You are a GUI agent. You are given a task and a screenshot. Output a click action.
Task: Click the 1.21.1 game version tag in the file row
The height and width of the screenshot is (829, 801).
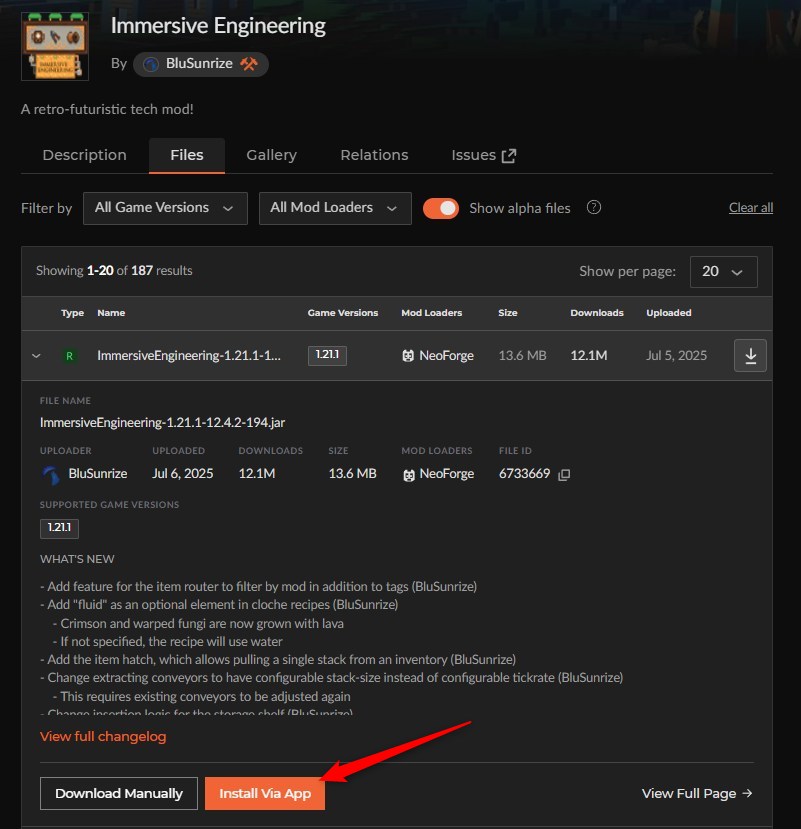(x=327, y=355)
